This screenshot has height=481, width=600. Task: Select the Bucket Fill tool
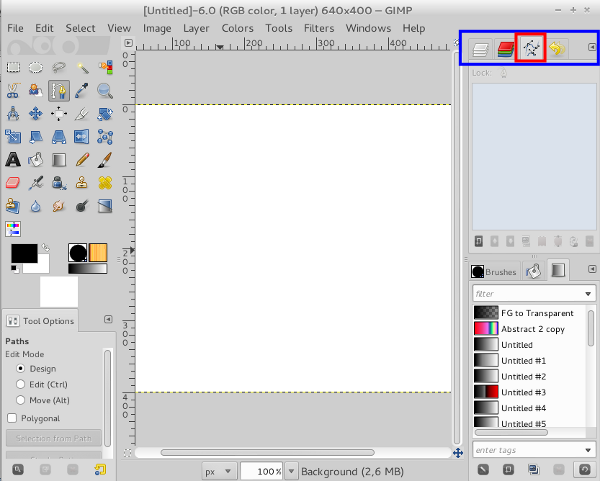[36, 160]
